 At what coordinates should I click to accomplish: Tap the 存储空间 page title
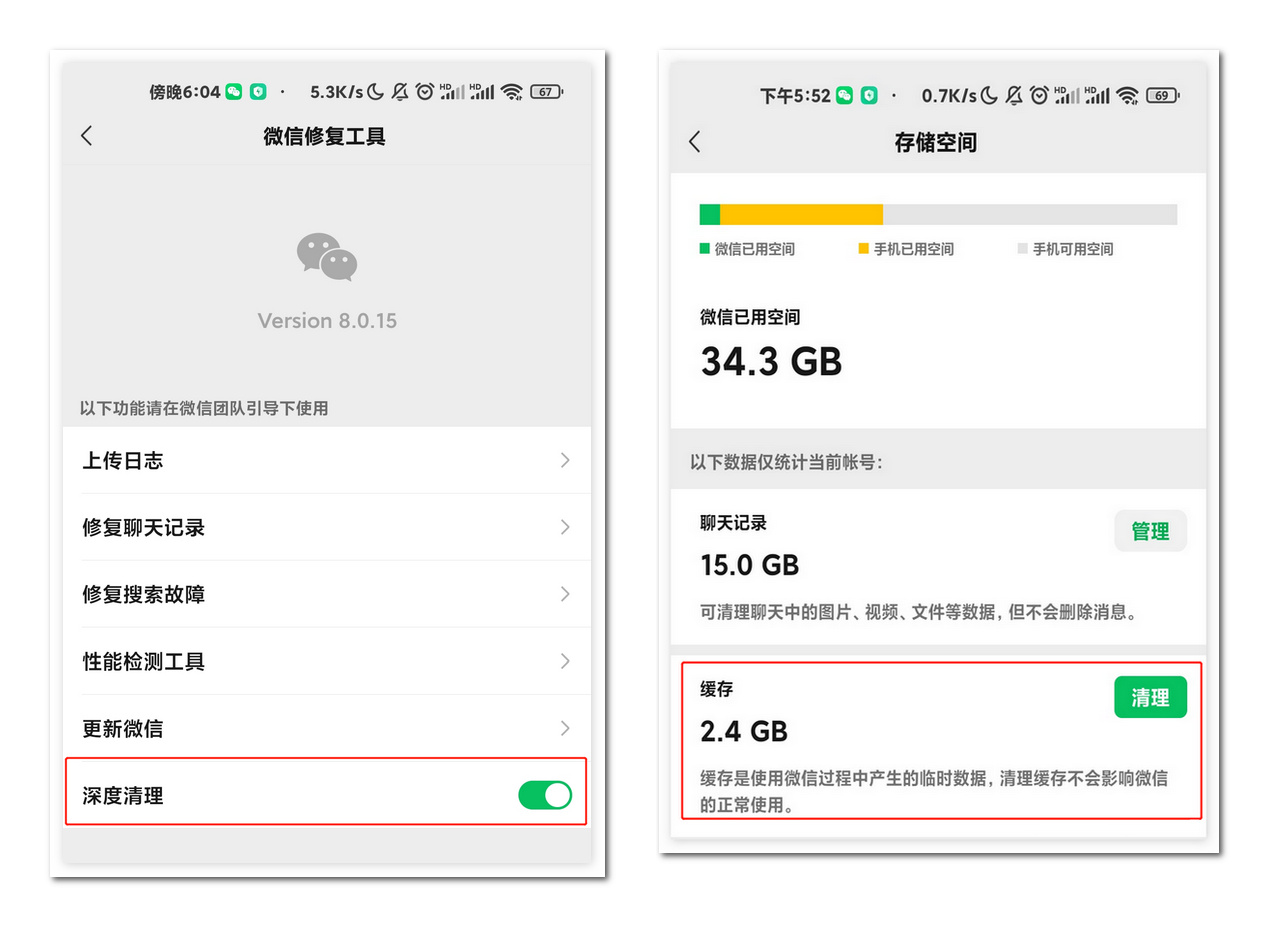pyautogui.click(x=935, y=142)
